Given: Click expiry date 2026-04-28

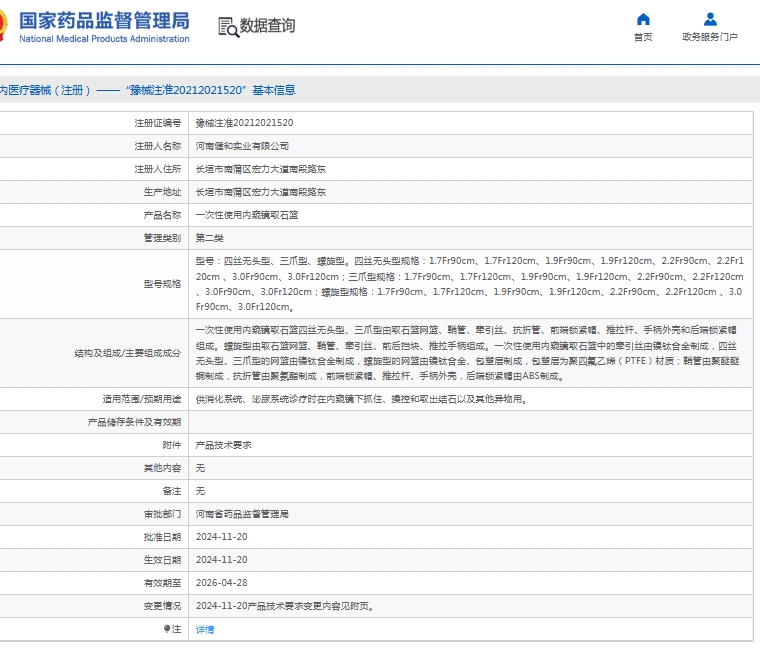Looking at the screenshot, I should point(222,583).
